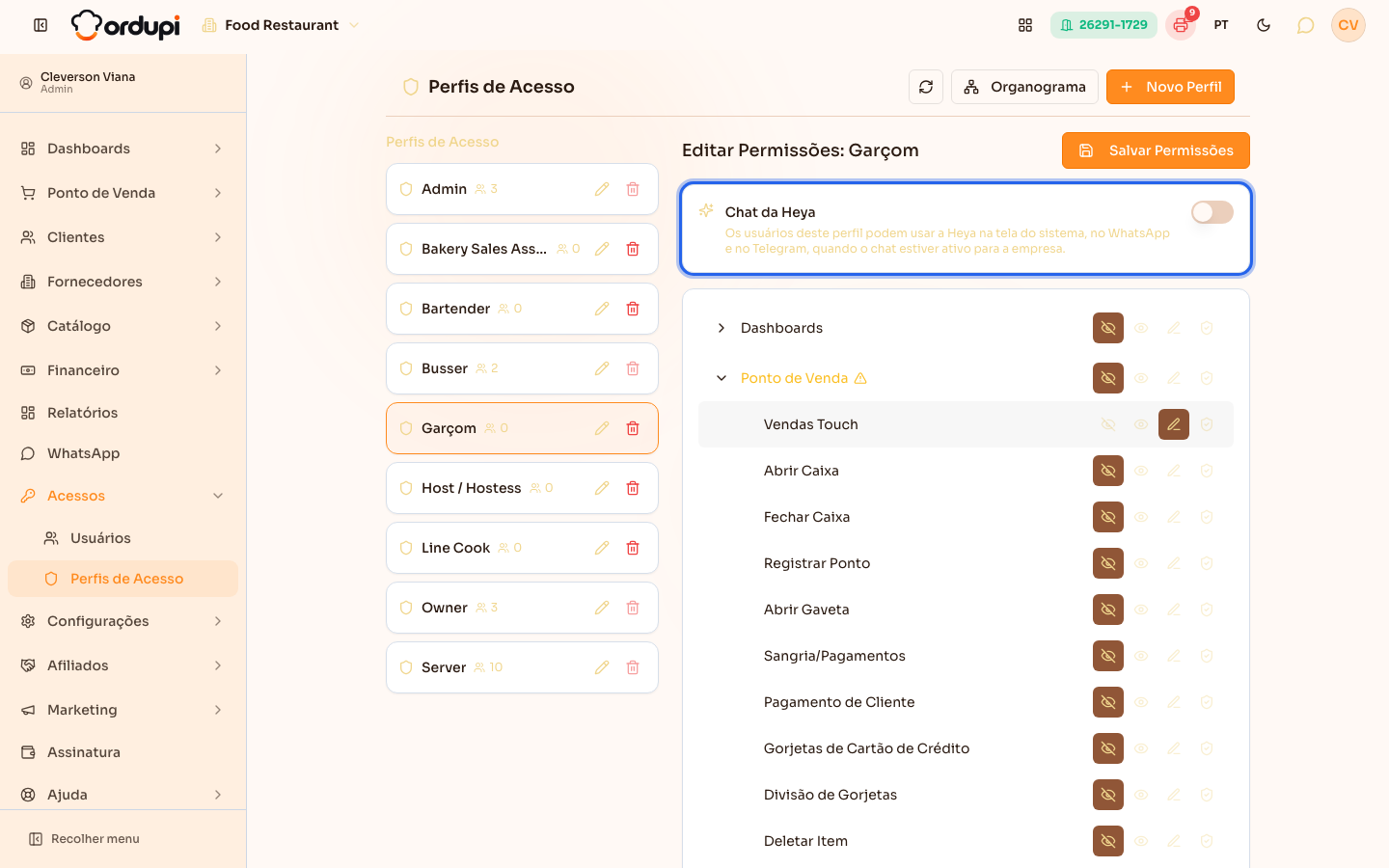Switch to dark mode moon icon

point(1264,25)
